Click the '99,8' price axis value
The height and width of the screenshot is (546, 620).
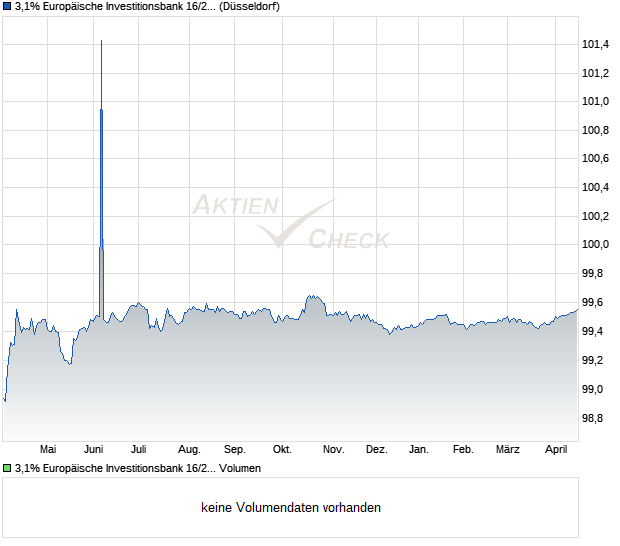pyautogui.click(x=593, y=274)
